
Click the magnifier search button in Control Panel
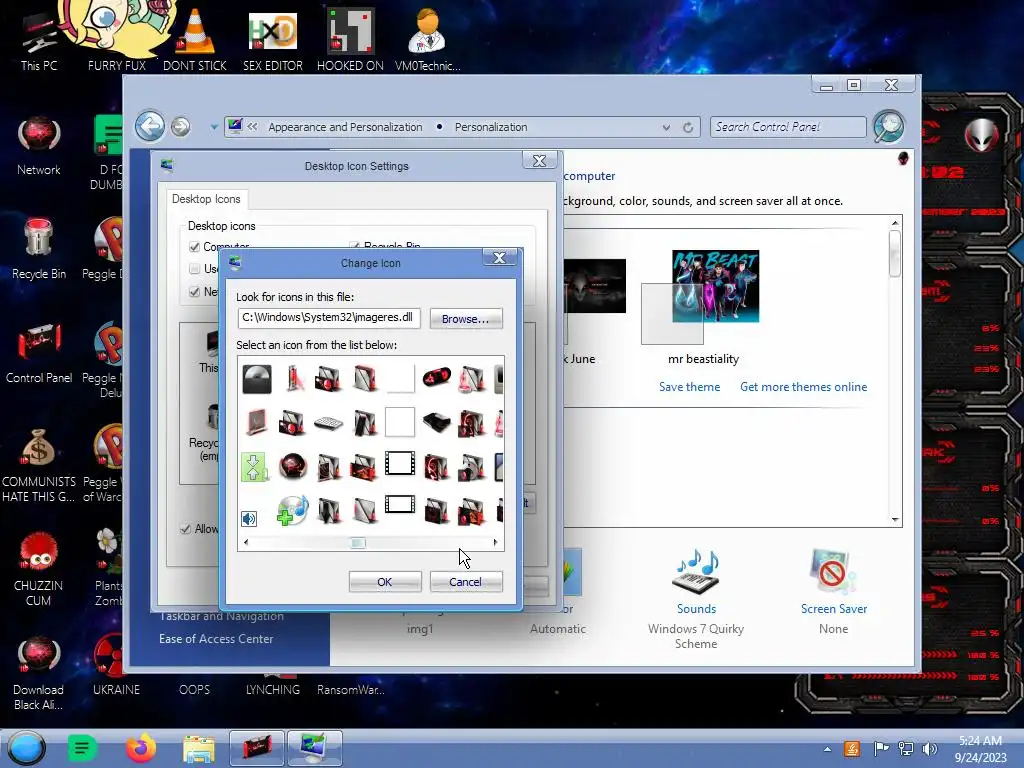coord(889,127)
